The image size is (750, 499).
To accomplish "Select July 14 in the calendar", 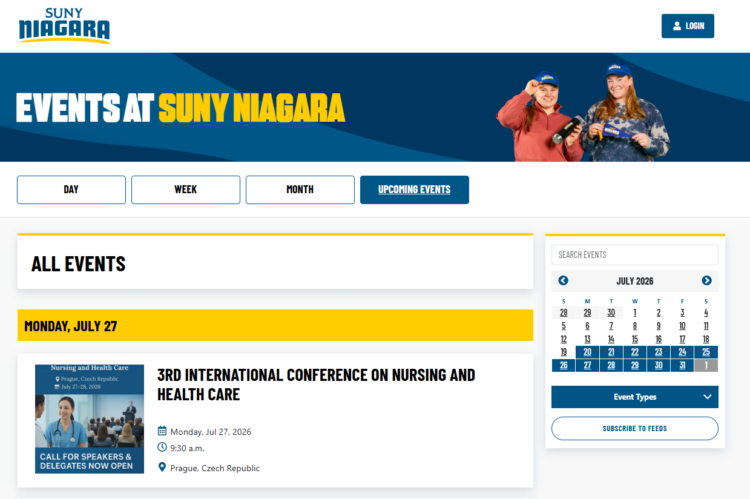I will pos(611,339).
